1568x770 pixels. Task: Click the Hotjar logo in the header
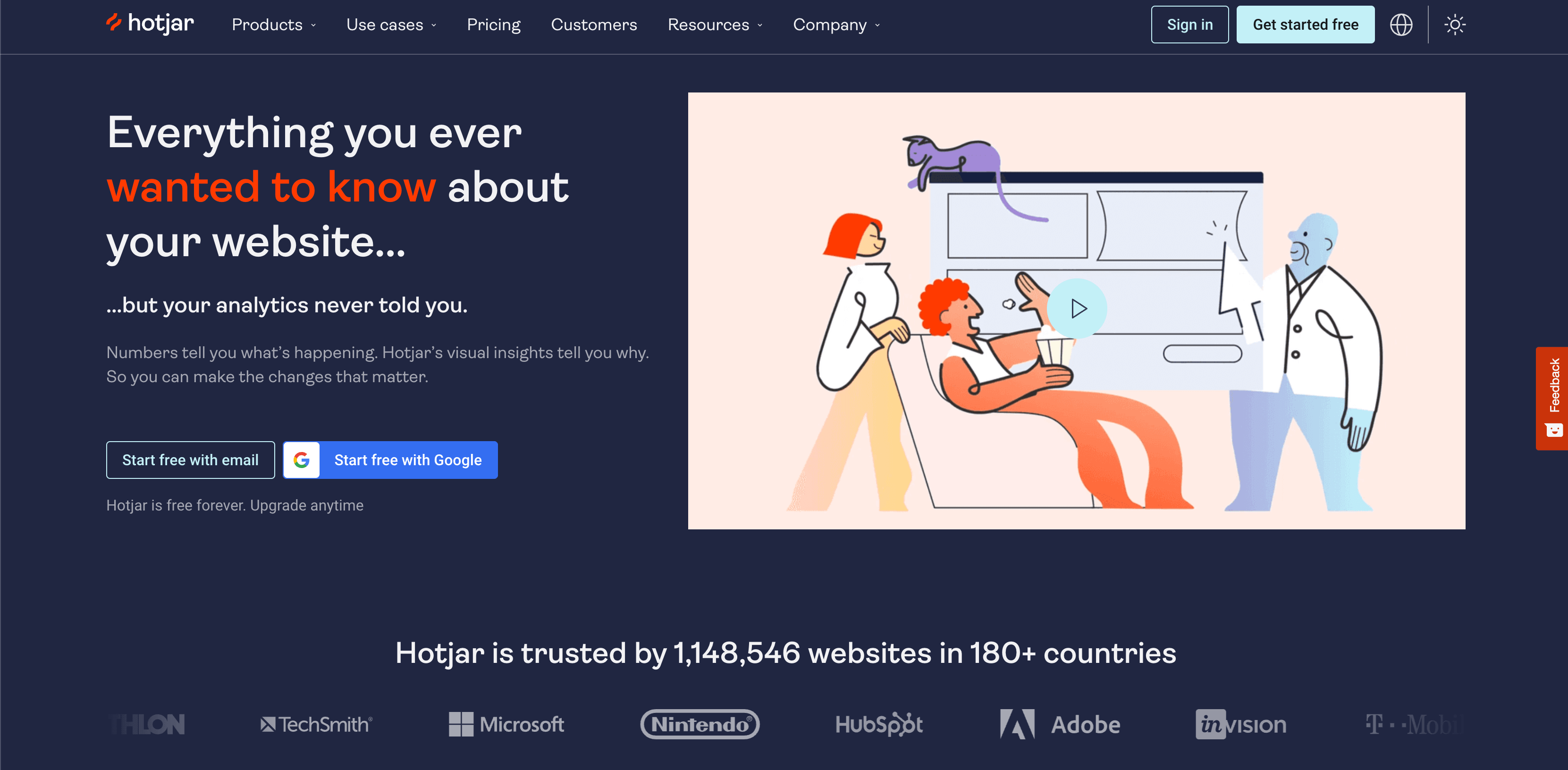tap(151, 24)
